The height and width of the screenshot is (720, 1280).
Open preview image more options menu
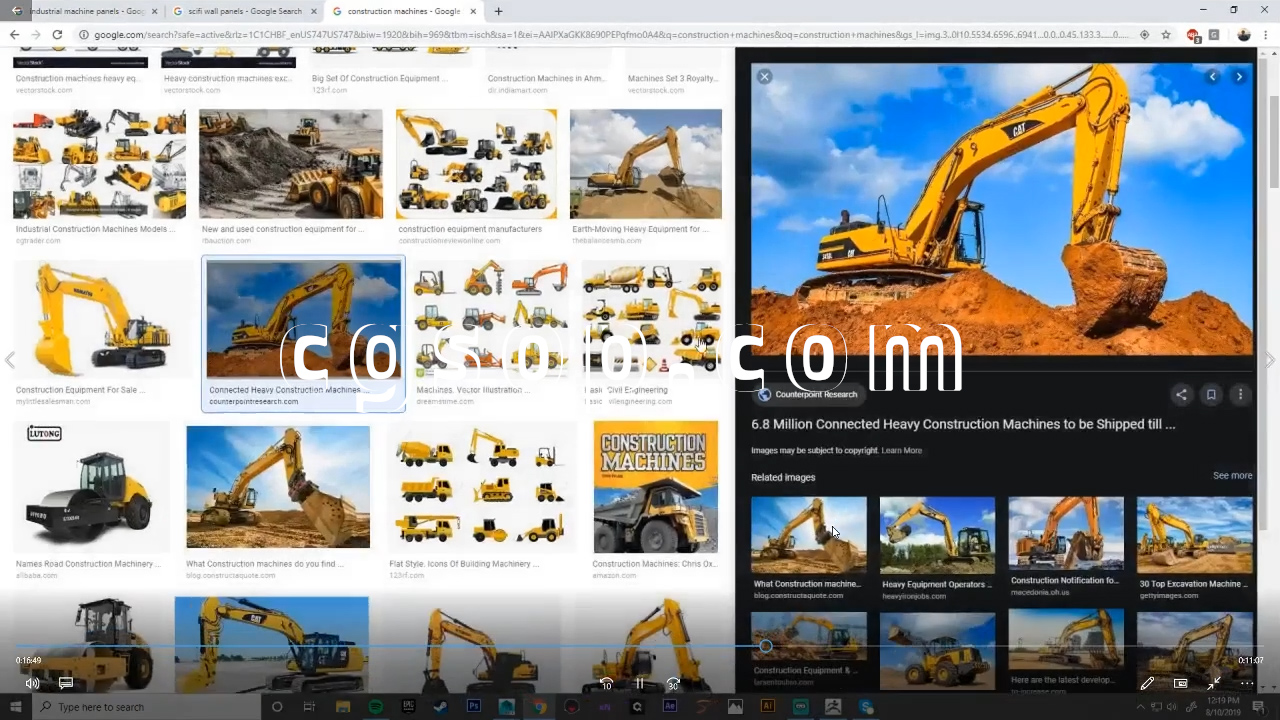1240,394
